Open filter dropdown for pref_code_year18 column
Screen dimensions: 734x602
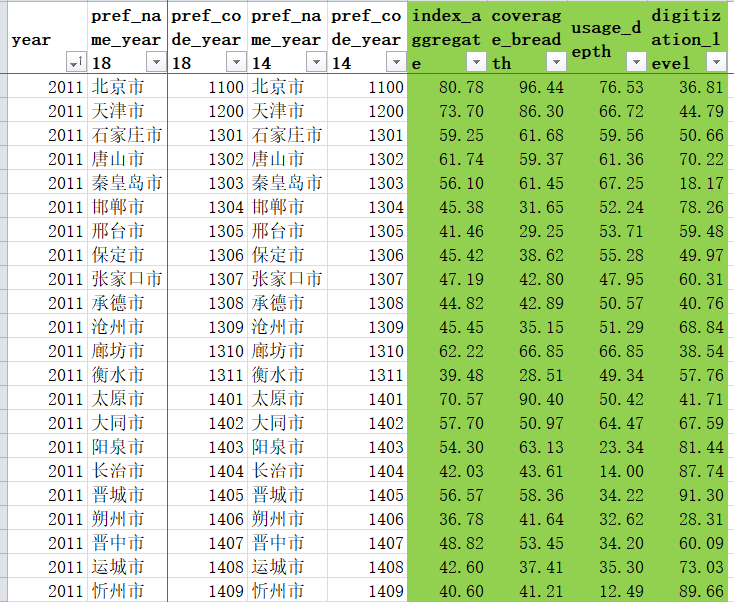236,62
